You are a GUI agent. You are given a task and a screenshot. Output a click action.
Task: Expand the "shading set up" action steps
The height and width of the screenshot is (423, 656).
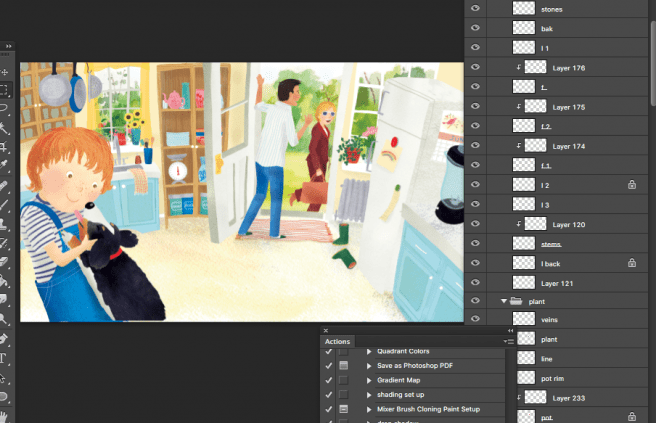[369, 395]
